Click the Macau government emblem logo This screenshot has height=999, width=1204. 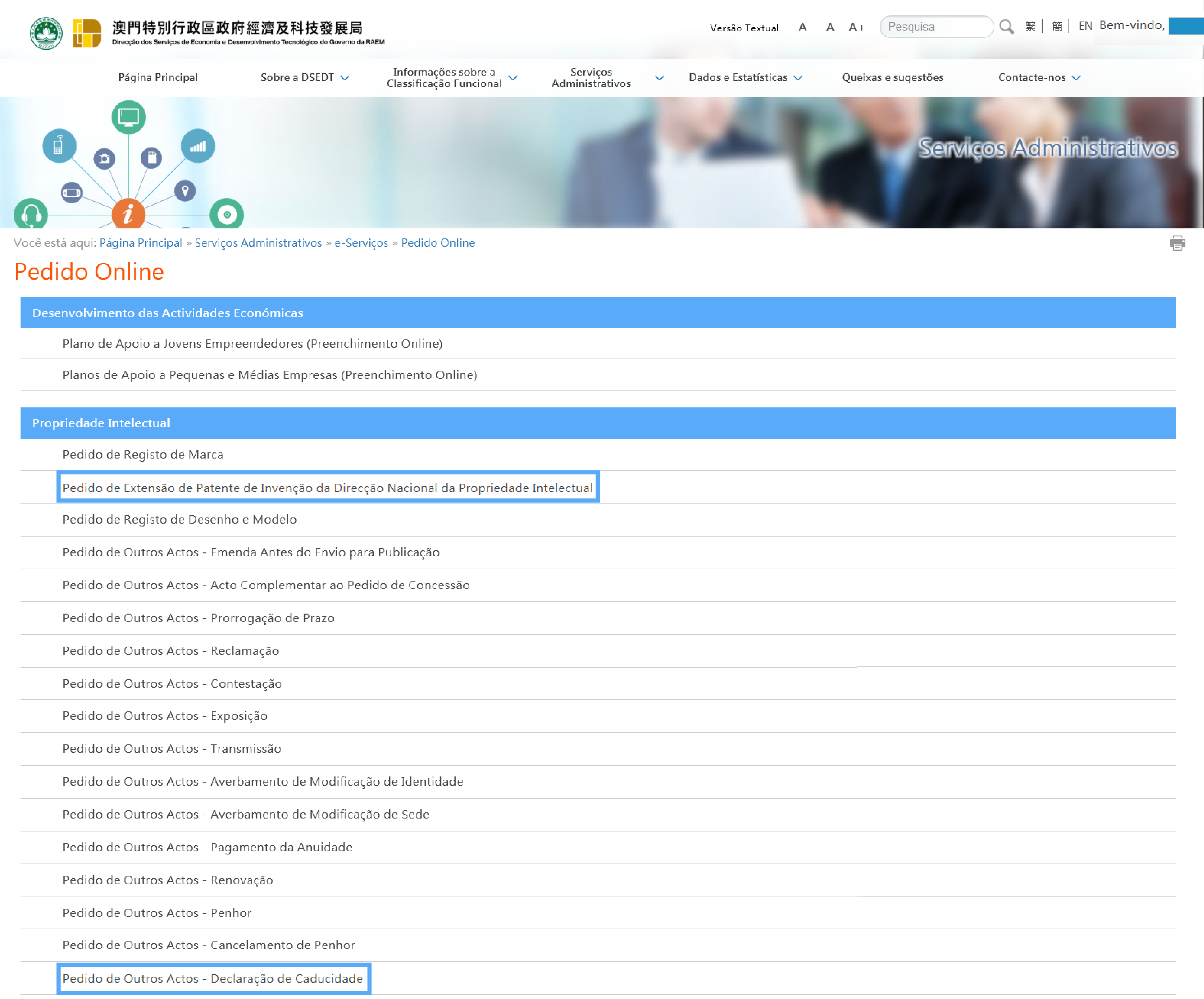click(46, 33)
